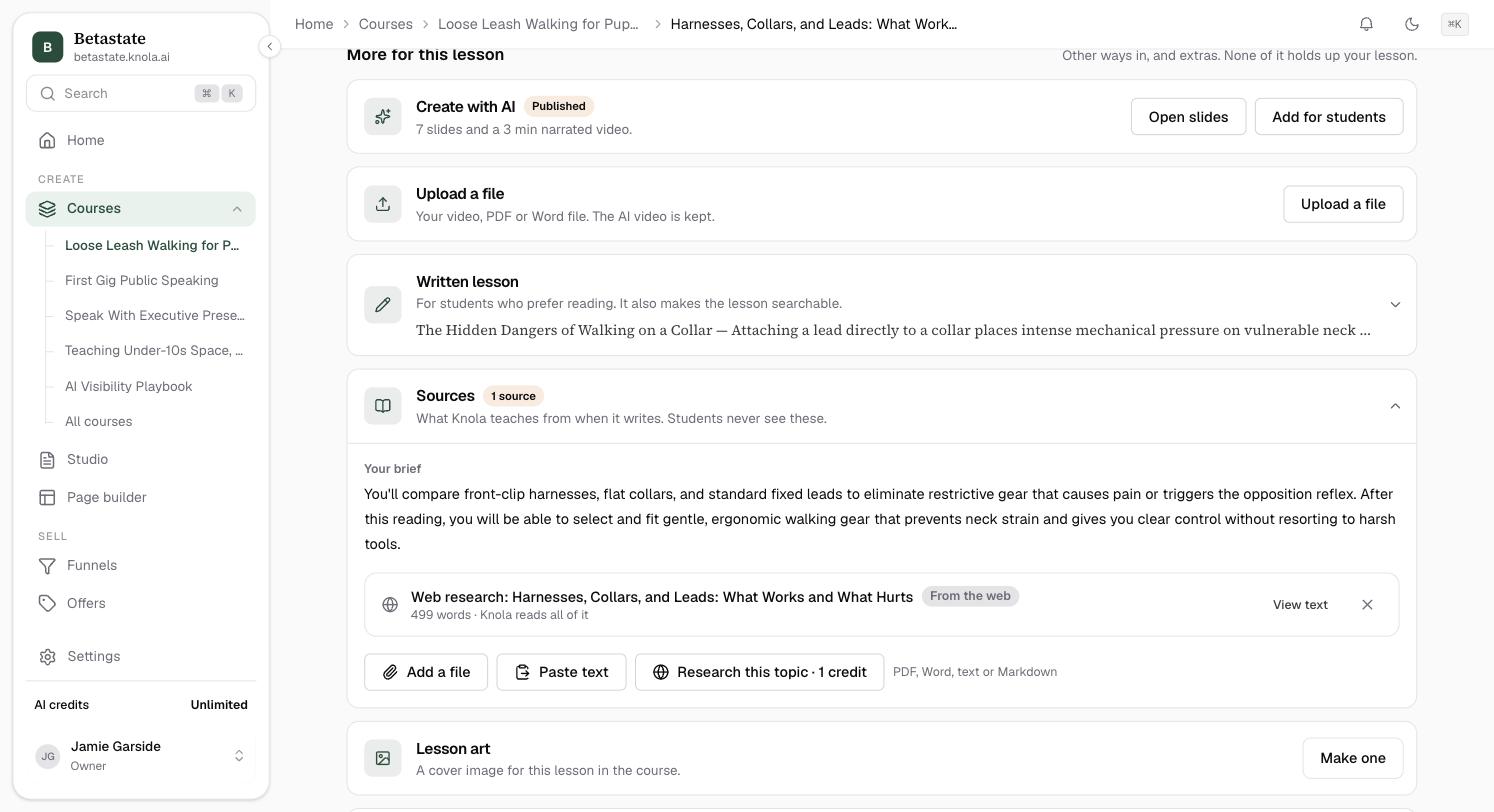
Task: Collapse the Sources panel chevron
Action: pos(1395,406)
